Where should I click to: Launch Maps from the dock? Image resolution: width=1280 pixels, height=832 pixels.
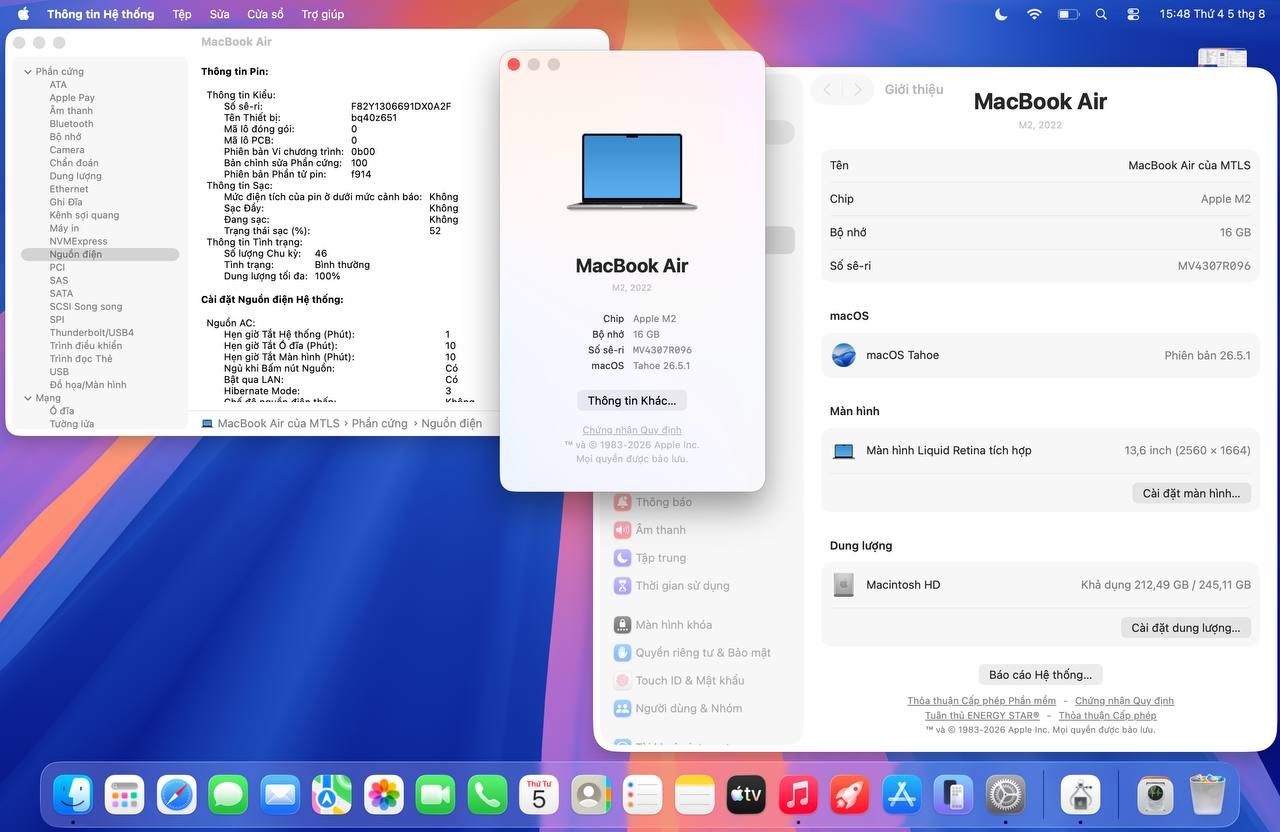(x=332, y=795)
